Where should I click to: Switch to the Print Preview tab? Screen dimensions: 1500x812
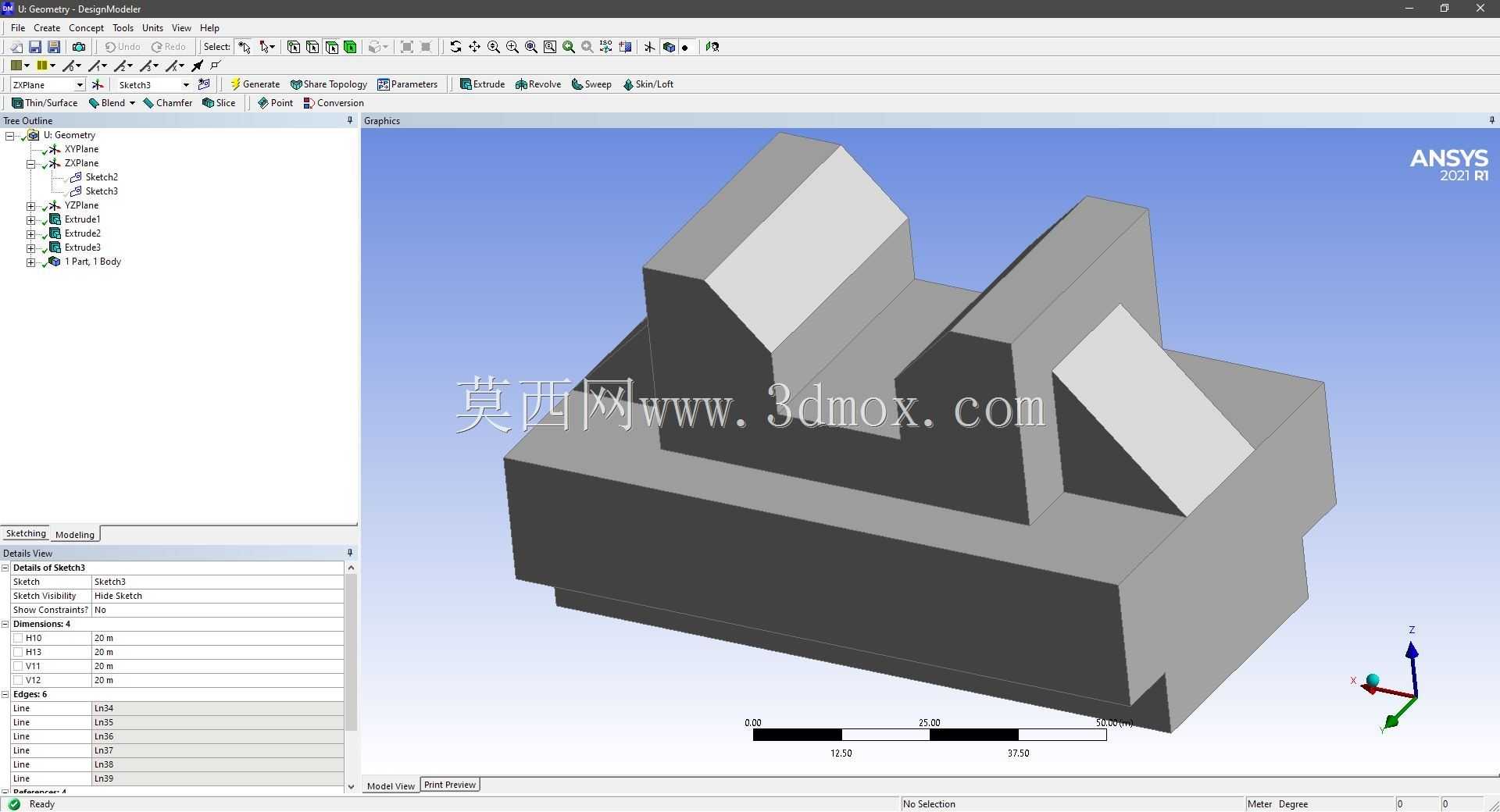pyautogui.click(x=450, y=785)
